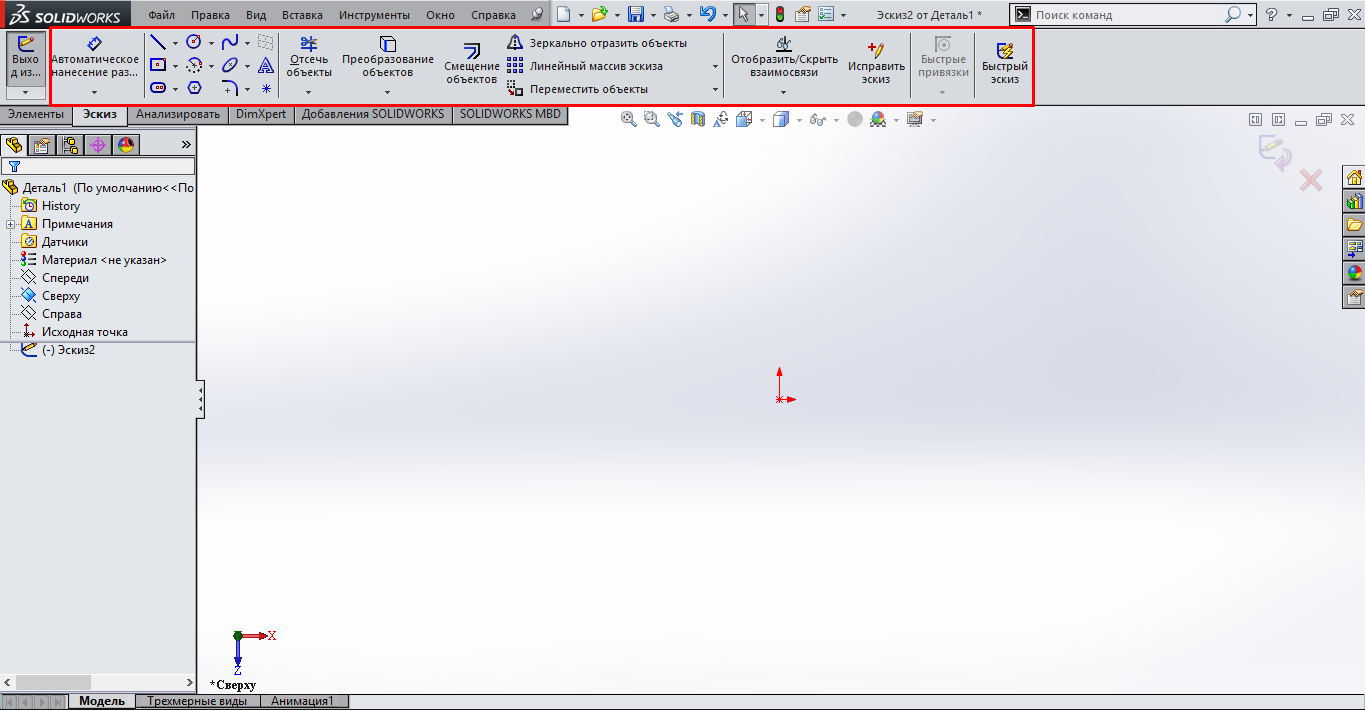Viewport: 1365px width, 710px height.
Task: Switch to the Анимация1 tab
Action: tap(303, 701)
